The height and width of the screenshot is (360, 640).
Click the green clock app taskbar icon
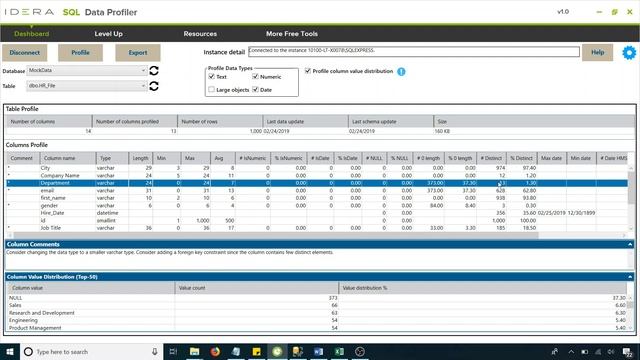[277, 351]
